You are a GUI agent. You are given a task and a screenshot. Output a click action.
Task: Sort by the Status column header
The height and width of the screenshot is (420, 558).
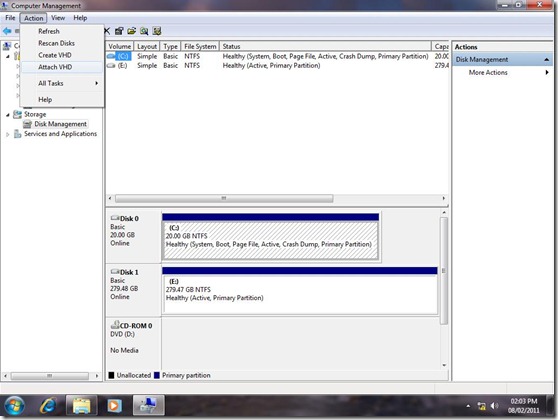pyautogui.click(x=325, y=46)
